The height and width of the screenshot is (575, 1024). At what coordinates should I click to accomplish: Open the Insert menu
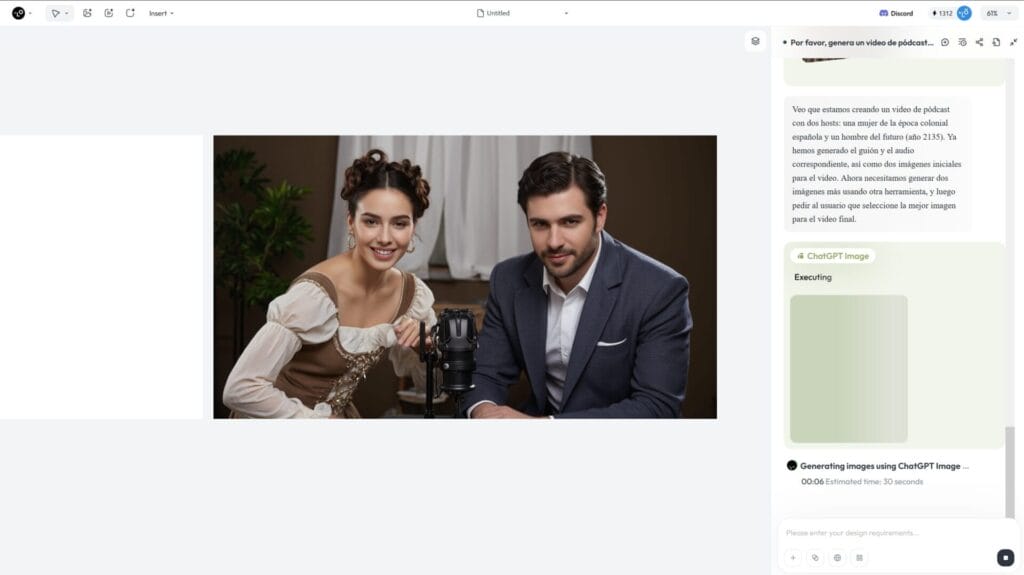(161, 13)
